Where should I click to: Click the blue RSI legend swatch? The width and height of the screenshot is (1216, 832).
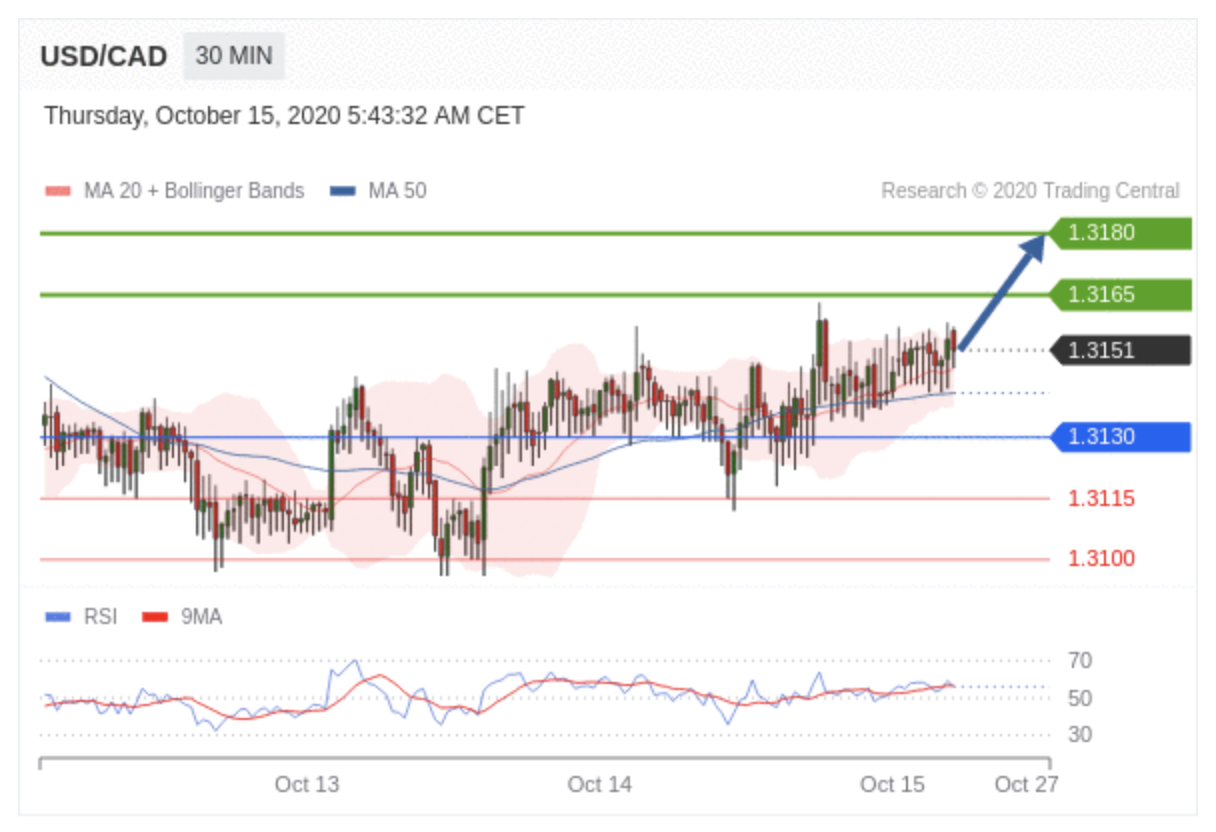pyautogui.click(x=58, y=617)
